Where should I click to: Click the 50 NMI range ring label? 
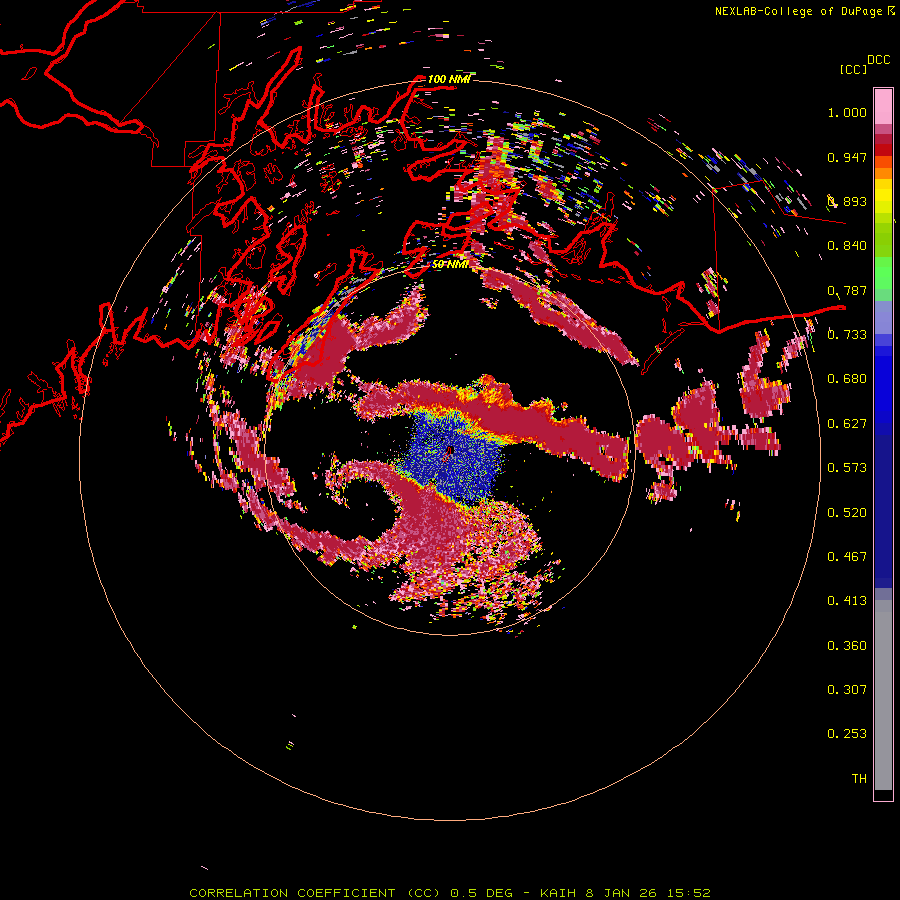click(449, 265)
